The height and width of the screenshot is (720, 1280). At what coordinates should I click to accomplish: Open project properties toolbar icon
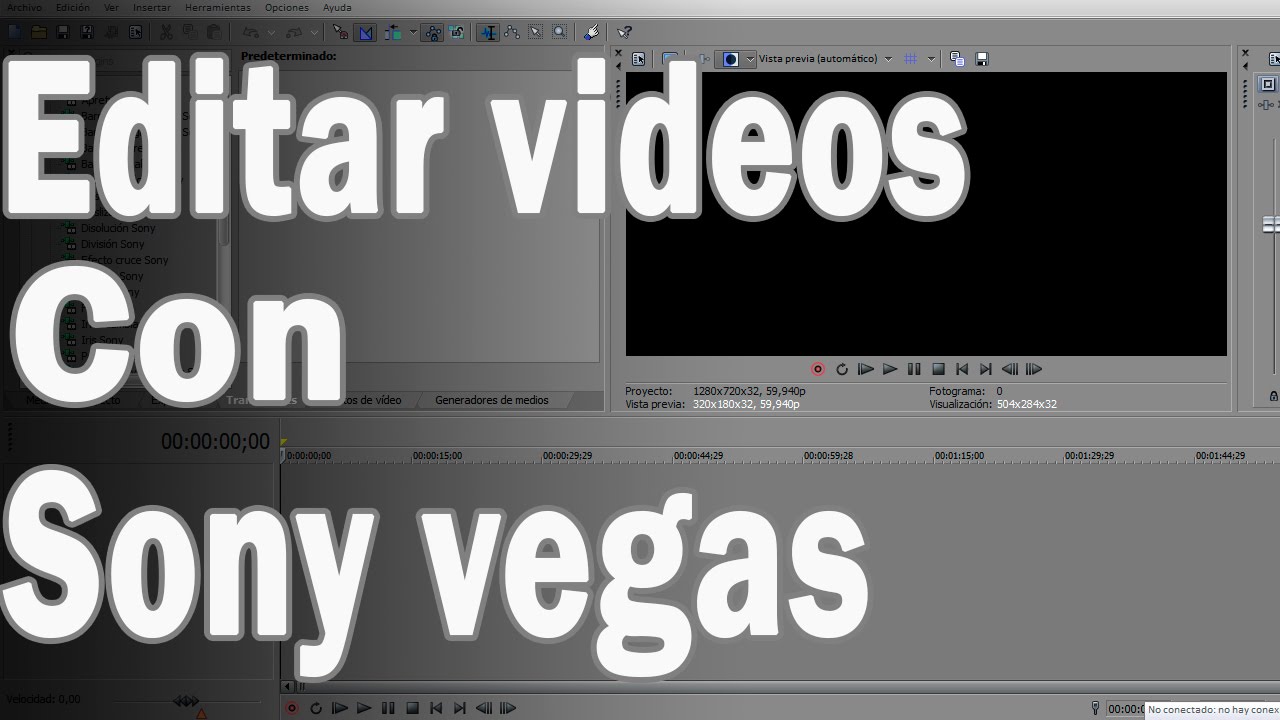(x=135, y=32)
